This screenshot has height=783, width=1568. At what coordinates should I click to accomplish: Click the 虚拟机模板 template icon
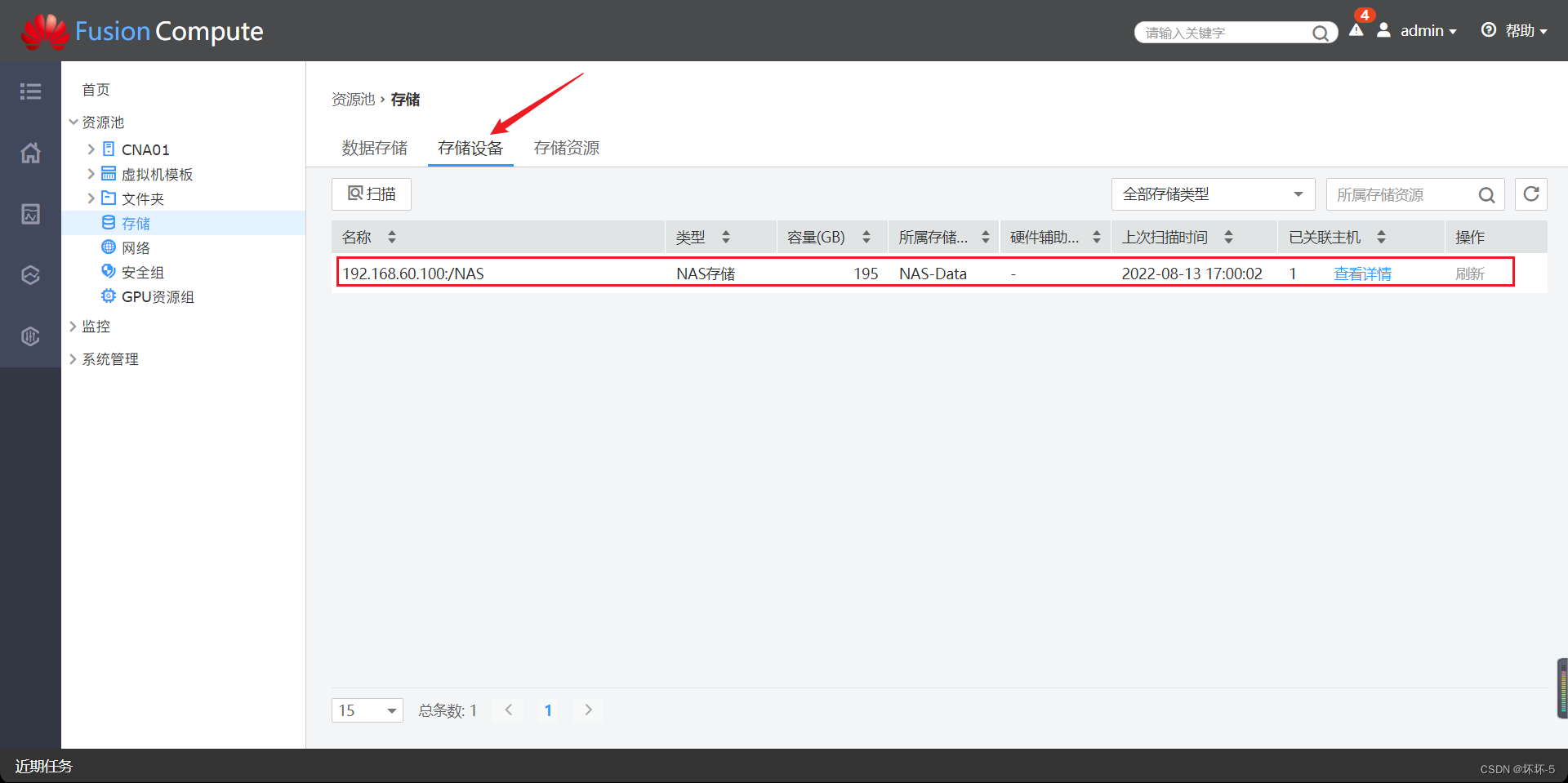click(x=109, y=174)
